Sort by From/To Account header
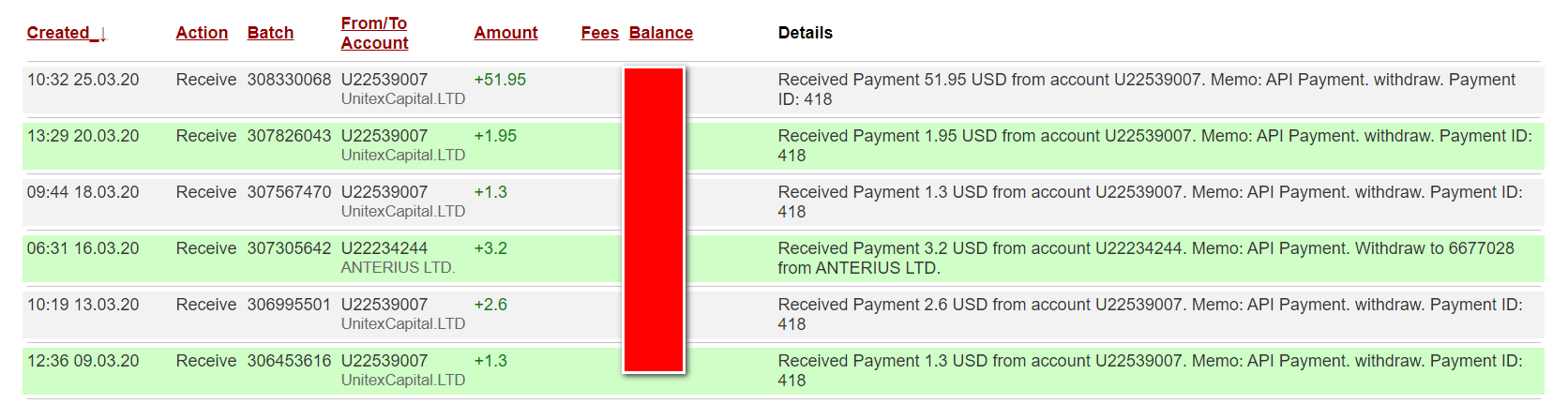This screenshot has height=404, width=1568. pyautogui.click(x=374, y=33)
